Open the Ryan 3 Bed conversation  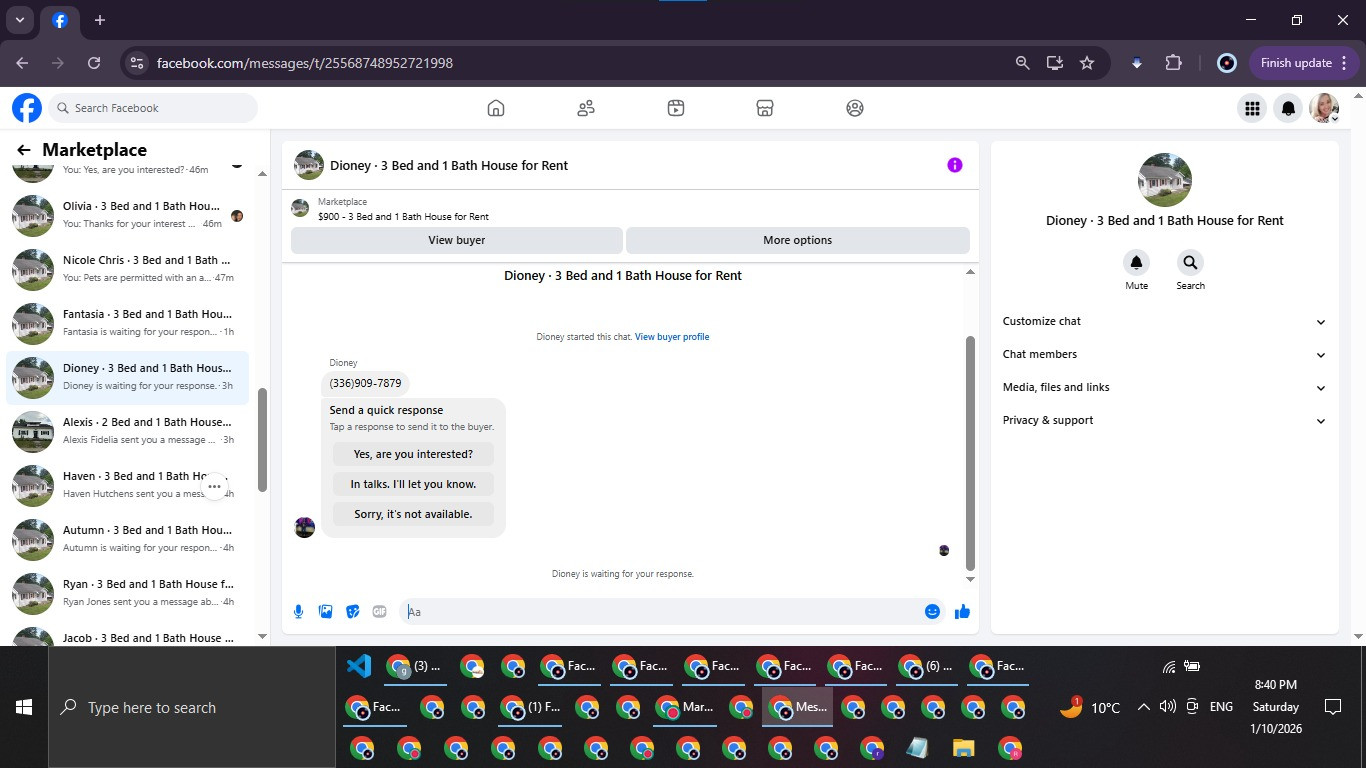[128, 593]
